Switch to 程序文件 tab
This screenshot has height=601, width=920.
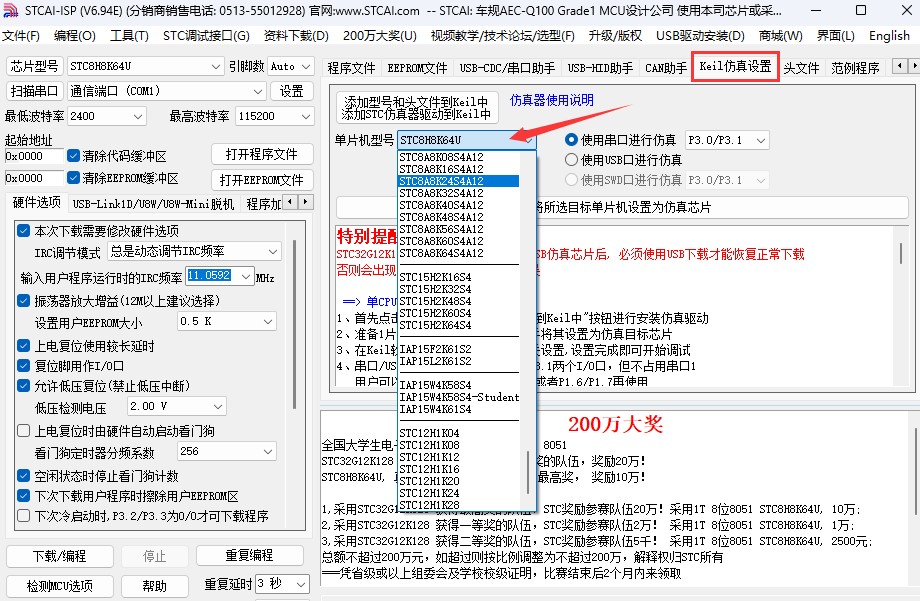click(x=351, y=68)
